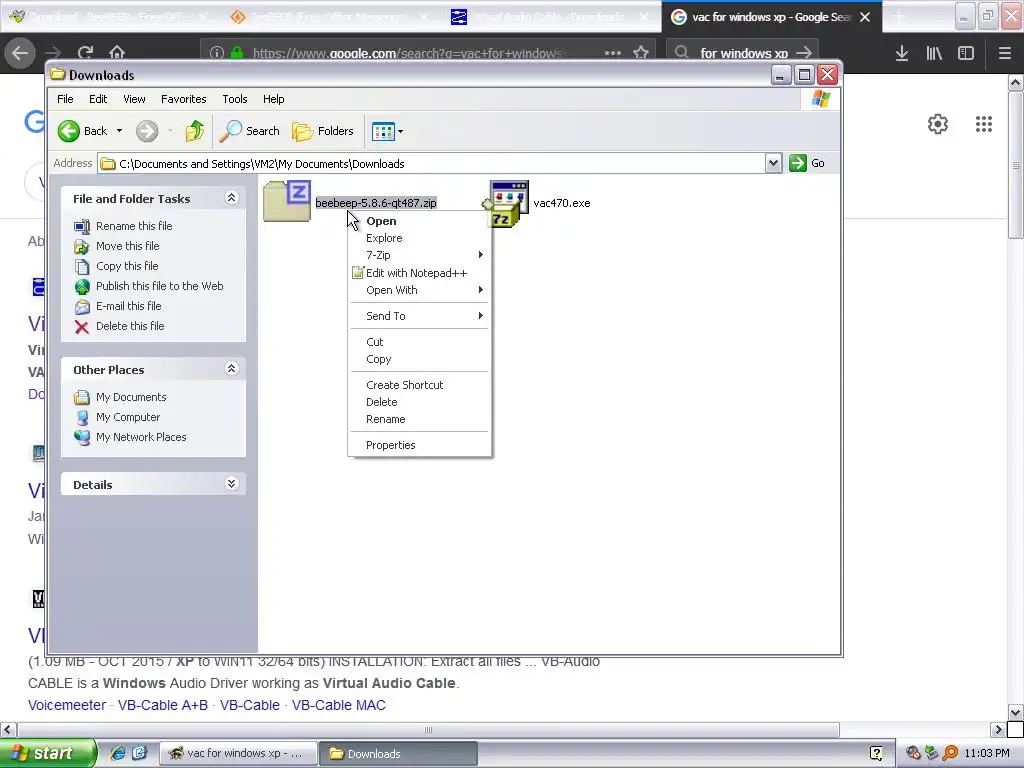Click the Windows Start button

[x=47, y=754]
